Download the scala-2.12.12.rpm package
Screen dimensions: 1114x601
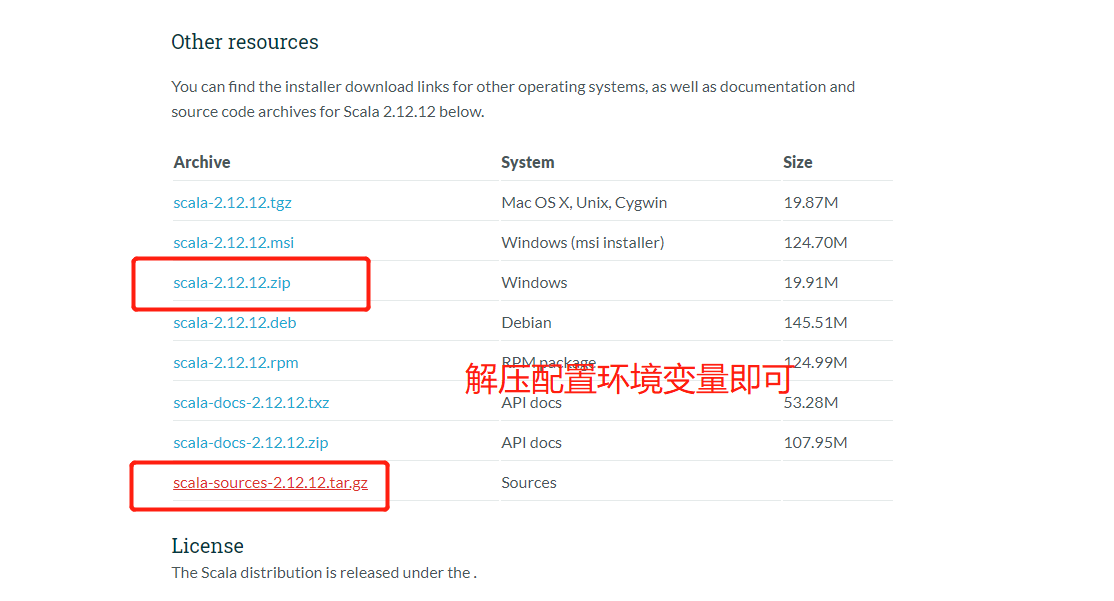tap(235, 363)
